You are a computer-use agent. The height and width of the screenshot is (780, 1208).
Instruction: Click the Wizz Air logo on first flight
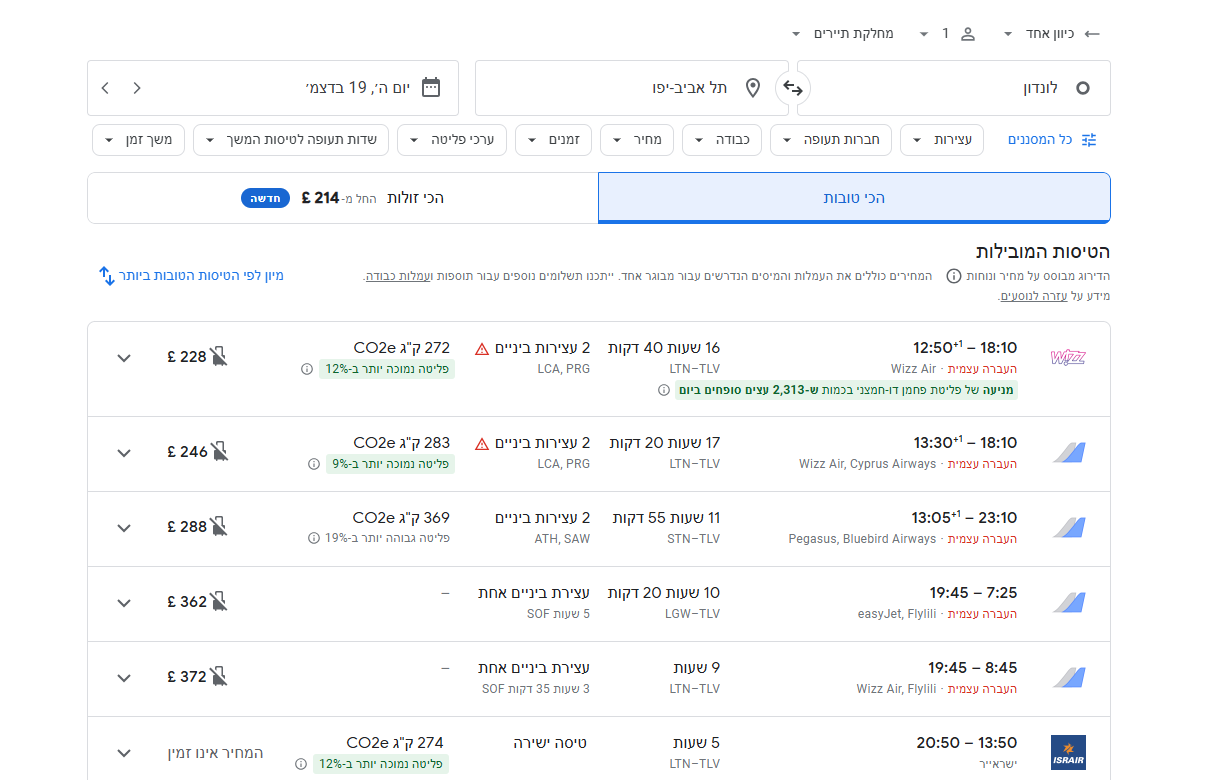pyautogui.click(x=1068, y=357)
